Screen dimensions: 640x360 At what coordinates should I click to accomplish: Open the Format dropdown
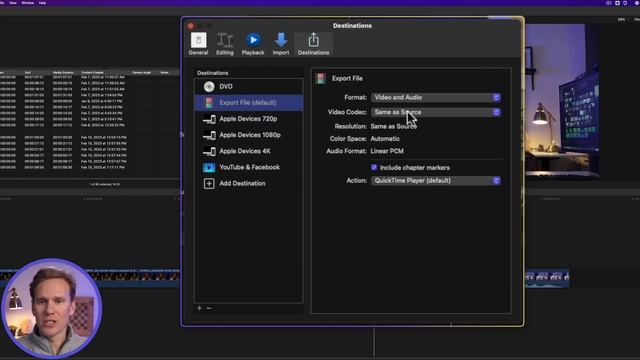coord(436,98)
